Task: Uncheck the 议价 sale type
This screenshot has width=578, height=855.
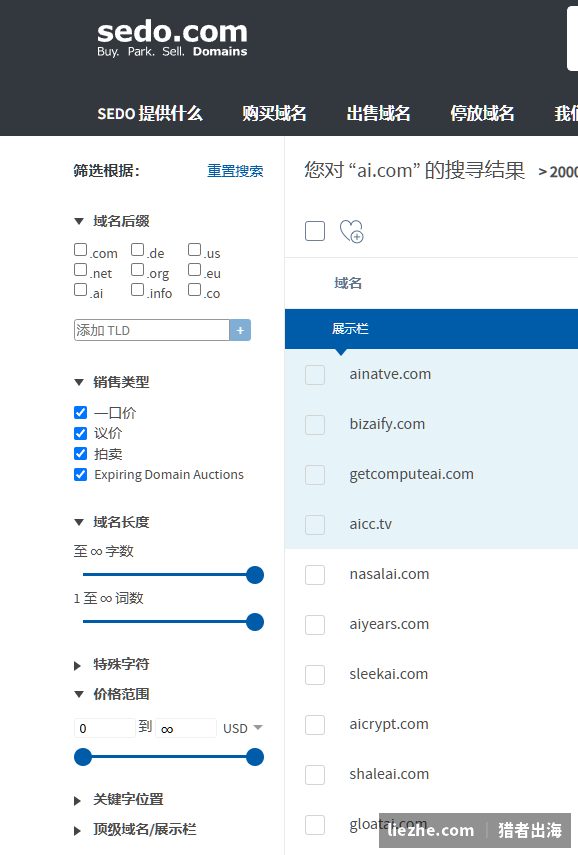Action: (80, 433)
